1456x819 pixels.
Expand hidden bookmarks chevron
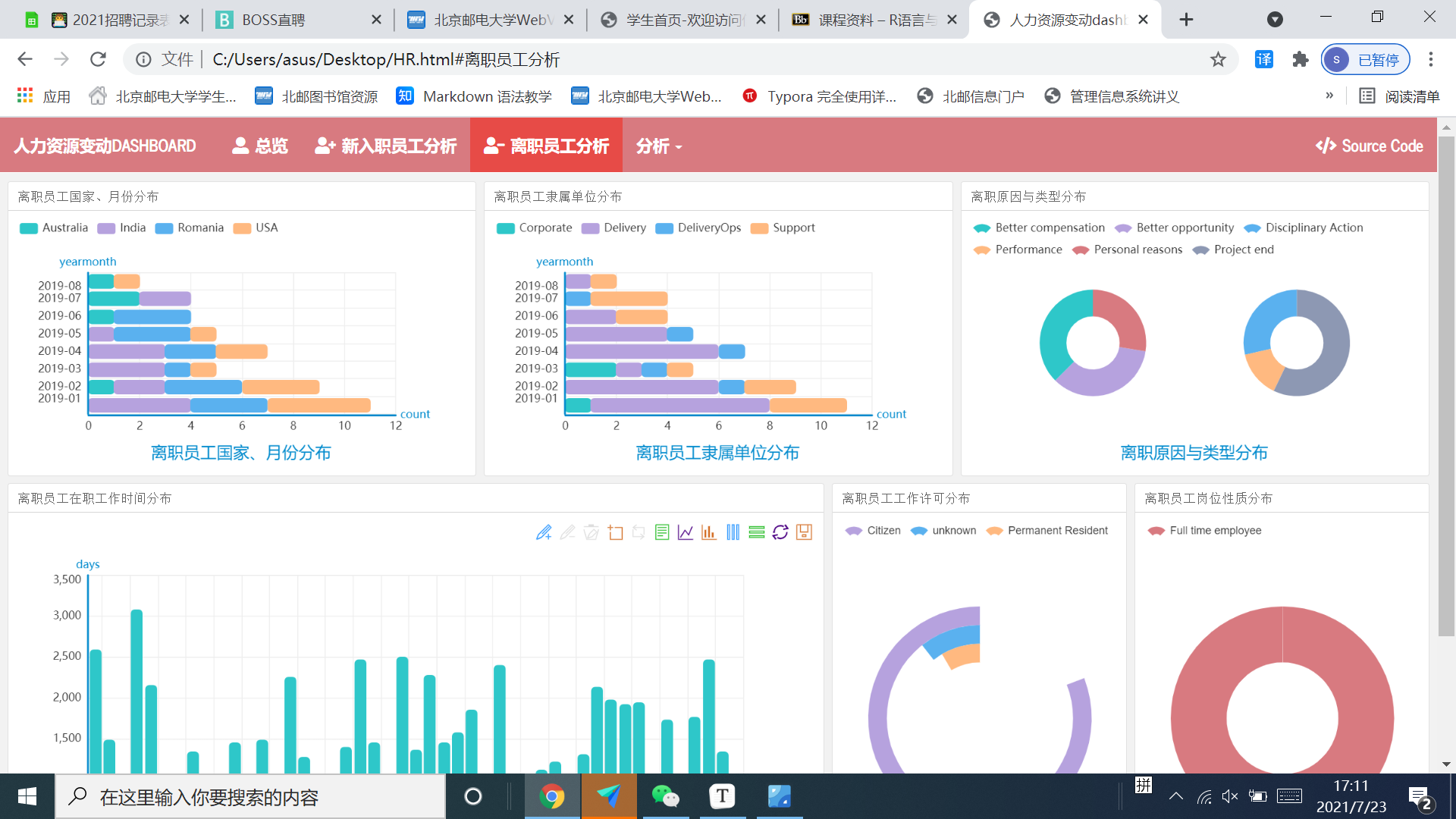[x=1329, y=96]
